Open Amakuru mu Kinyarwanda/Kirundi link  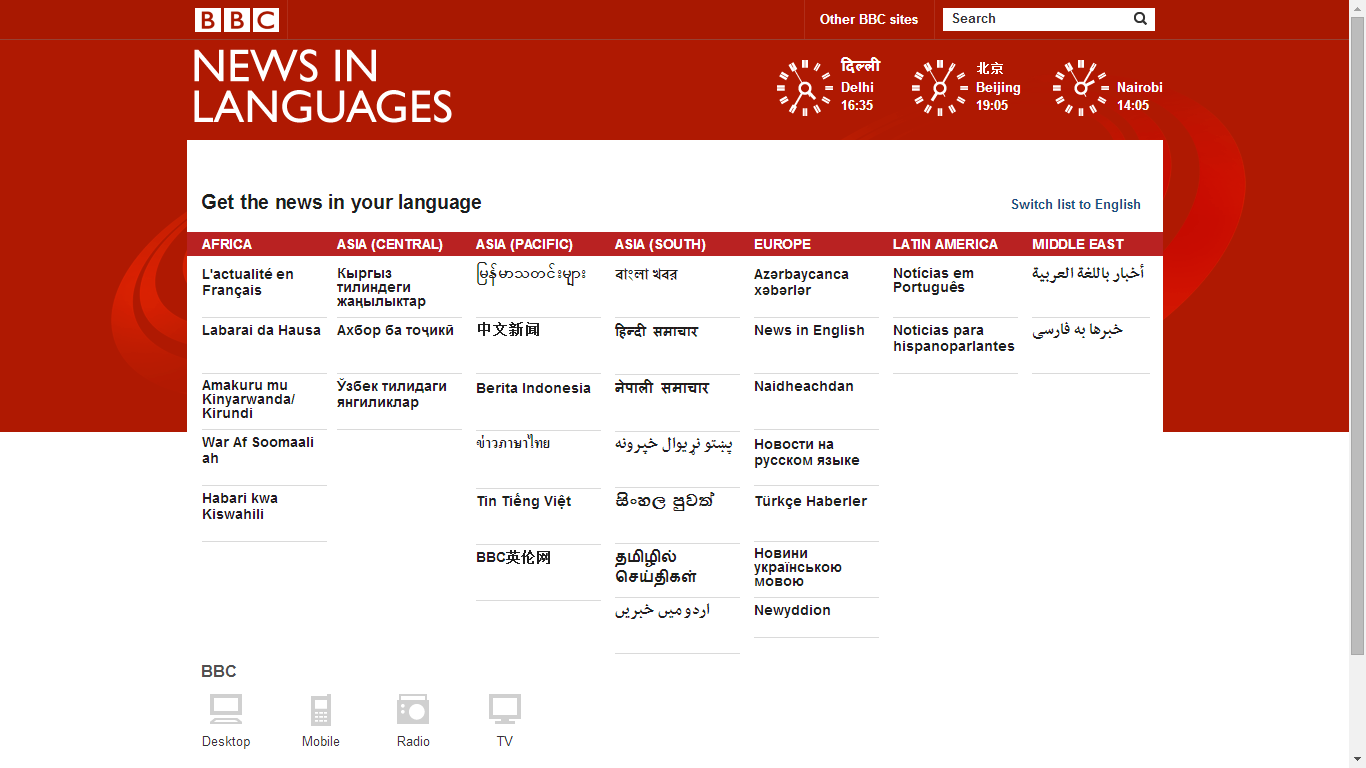point(249,399)
